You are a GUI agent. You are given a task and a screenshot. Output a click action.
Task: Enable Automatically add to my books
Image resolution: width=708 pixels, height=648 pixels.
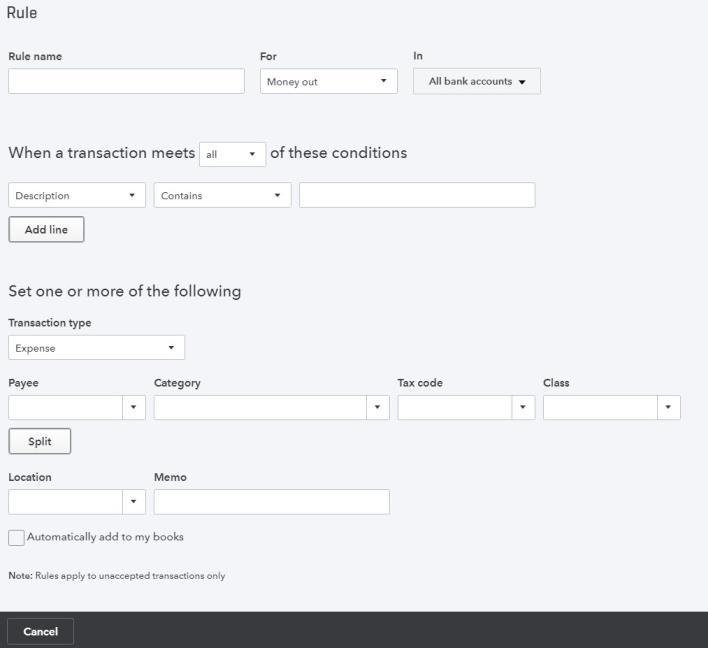tap(16, 537)
